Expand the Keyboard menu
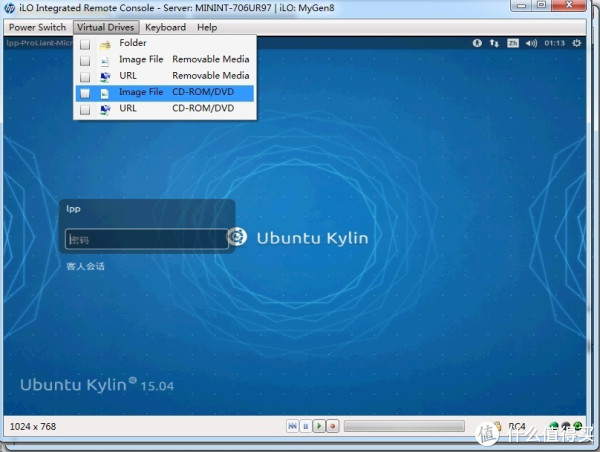This screenshot has width=600, height=452. tap(165, 27)
